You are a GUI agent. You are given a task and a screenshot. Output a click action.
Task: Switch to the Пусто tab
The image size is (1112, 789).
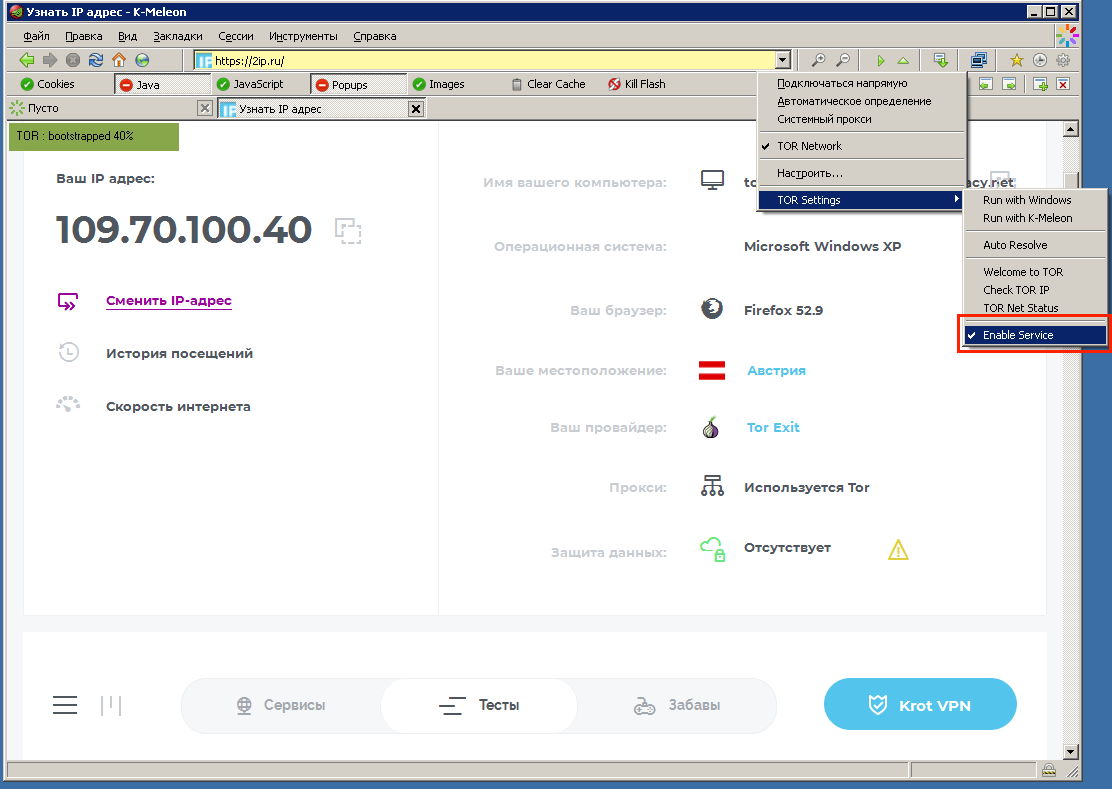click(103, 108)
